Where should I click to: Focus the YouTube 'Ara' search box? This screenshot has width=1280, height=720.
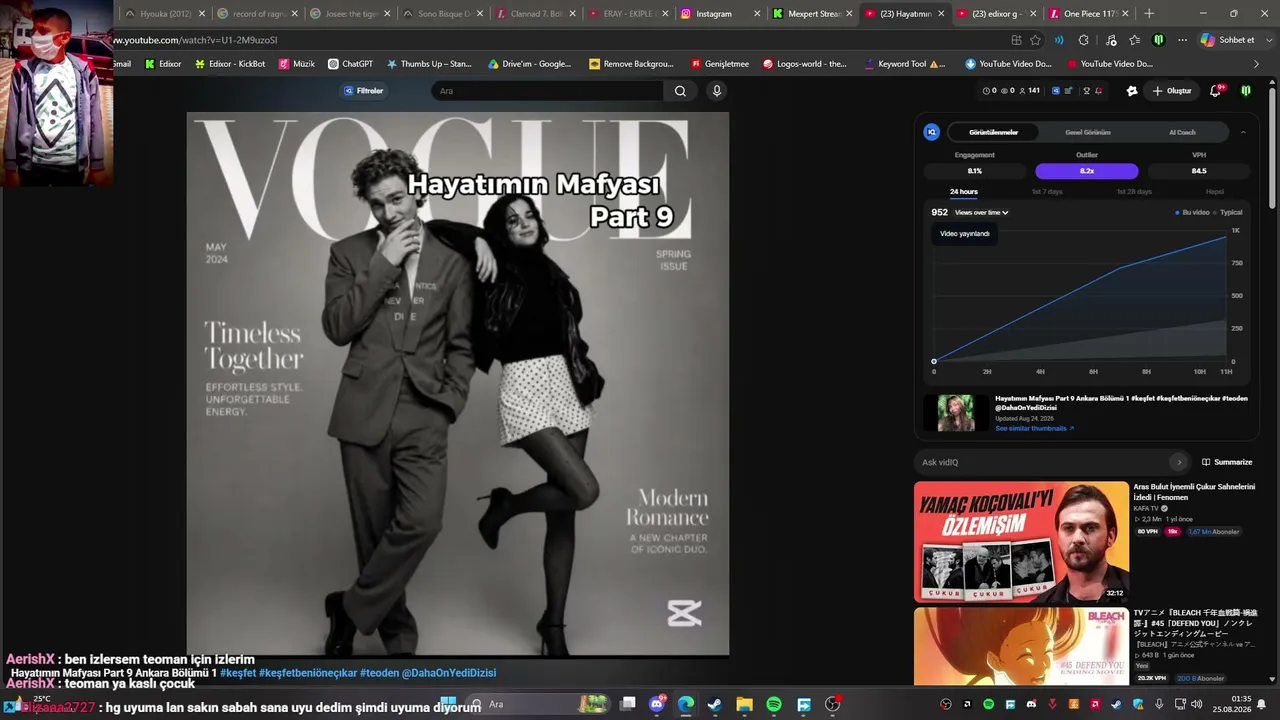pos(548,91)
